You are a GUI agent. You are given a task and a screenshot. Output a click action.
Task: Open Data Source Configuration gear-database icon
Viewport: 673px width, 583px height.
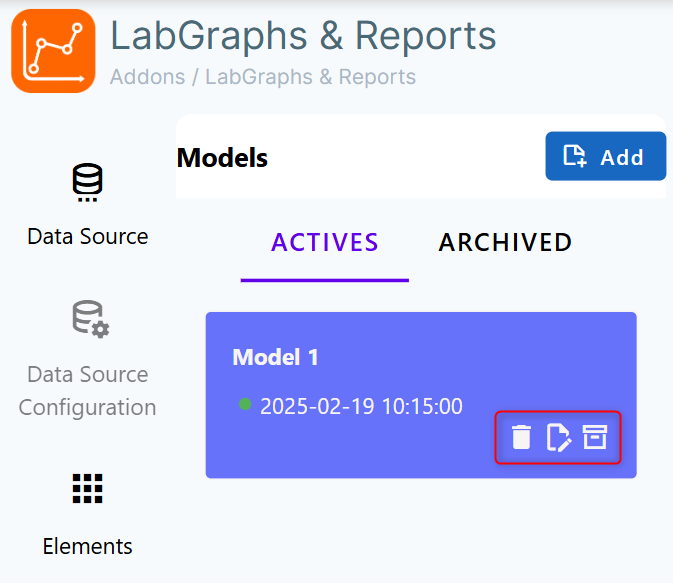tap(91, 319)
